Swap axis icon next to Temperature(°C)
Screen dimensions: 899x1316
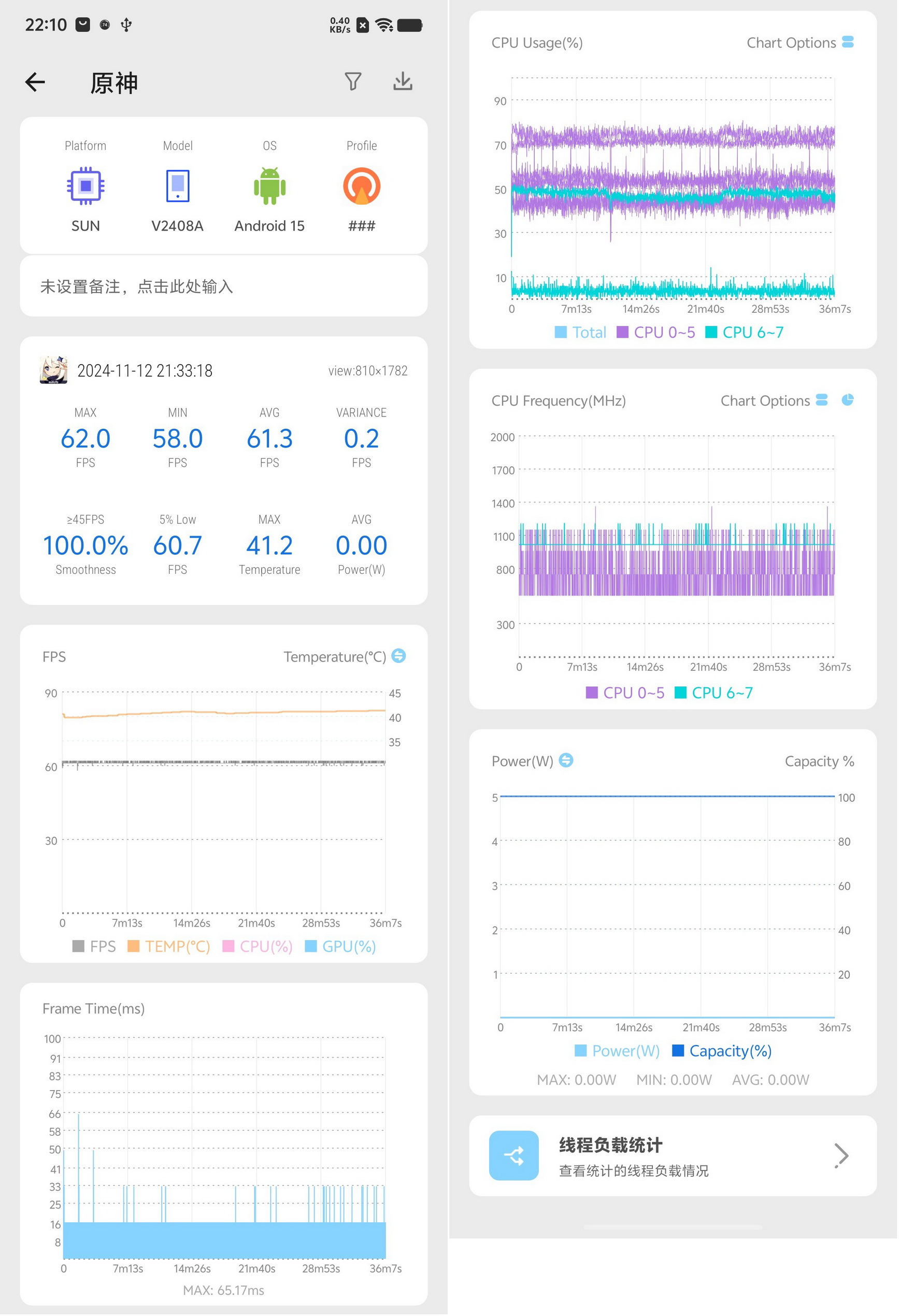[399, 656]
